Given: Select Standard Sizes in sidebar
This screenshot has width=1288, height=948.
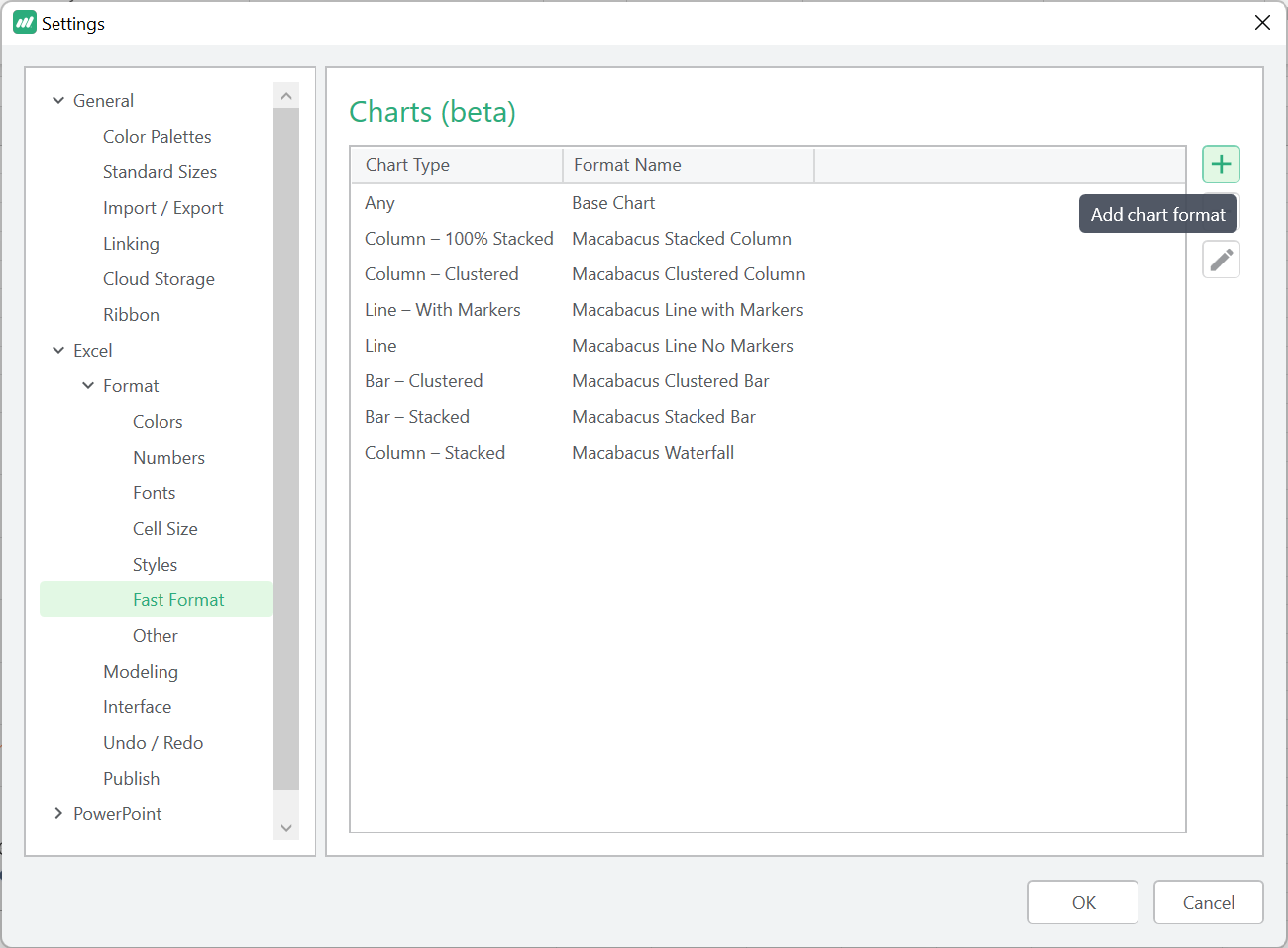Looking at the screenshot, I should 160,172.
